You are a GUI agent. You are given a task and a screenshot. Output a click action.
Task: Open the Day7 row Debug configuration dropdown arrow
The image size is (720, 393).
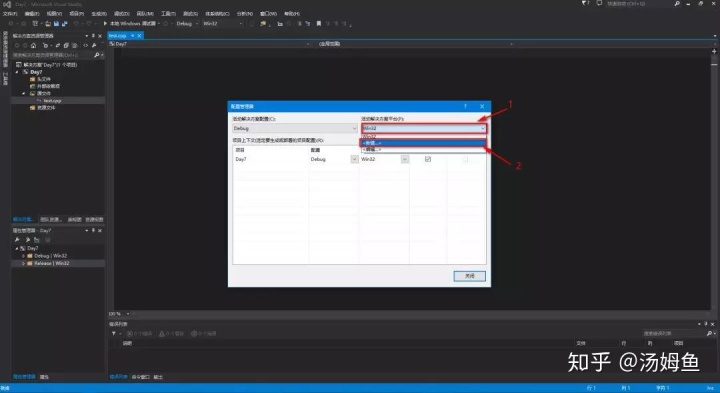coord(354,159)
